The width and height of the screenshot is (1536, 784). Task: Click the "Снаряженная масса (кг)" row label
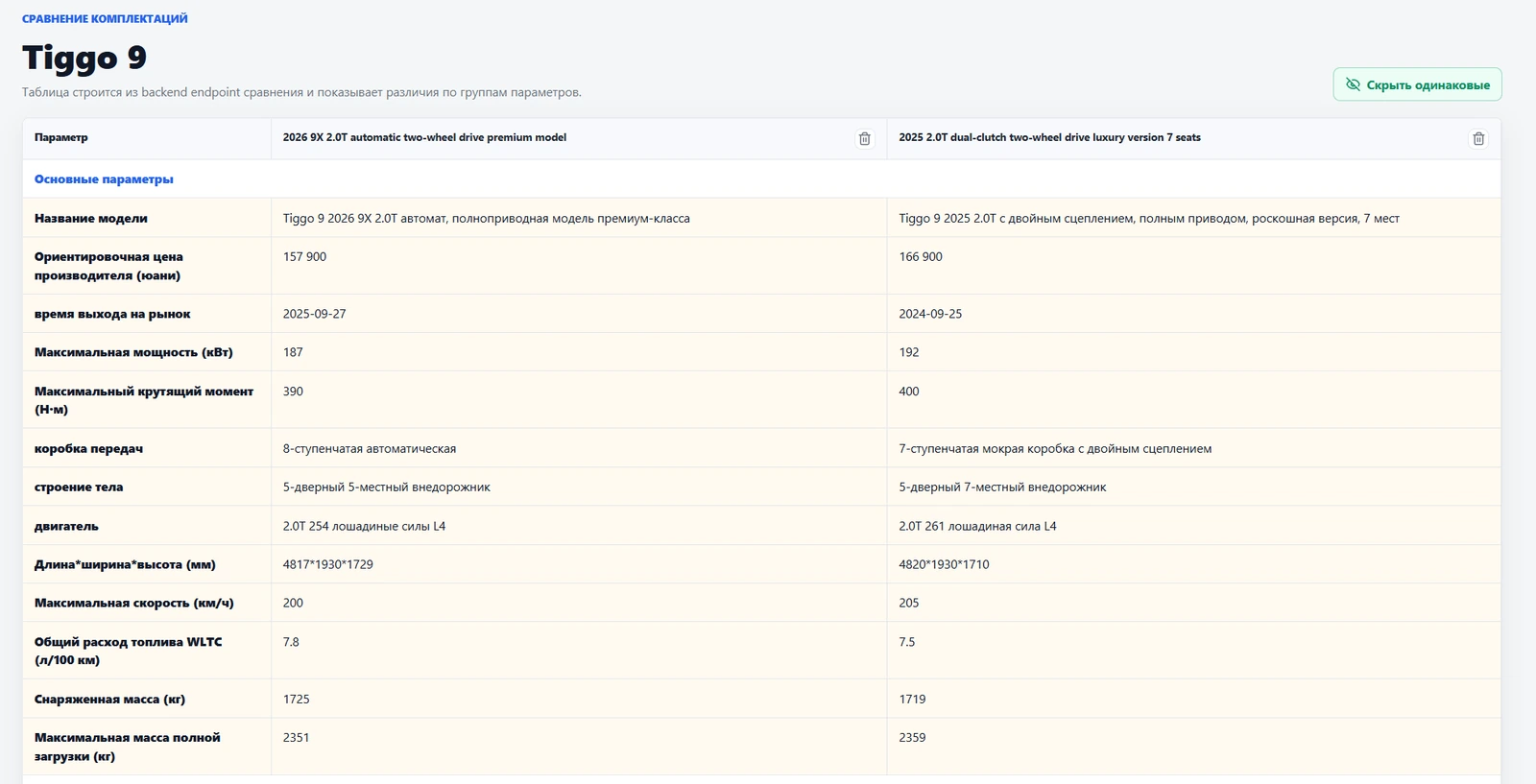click(109, 700)
